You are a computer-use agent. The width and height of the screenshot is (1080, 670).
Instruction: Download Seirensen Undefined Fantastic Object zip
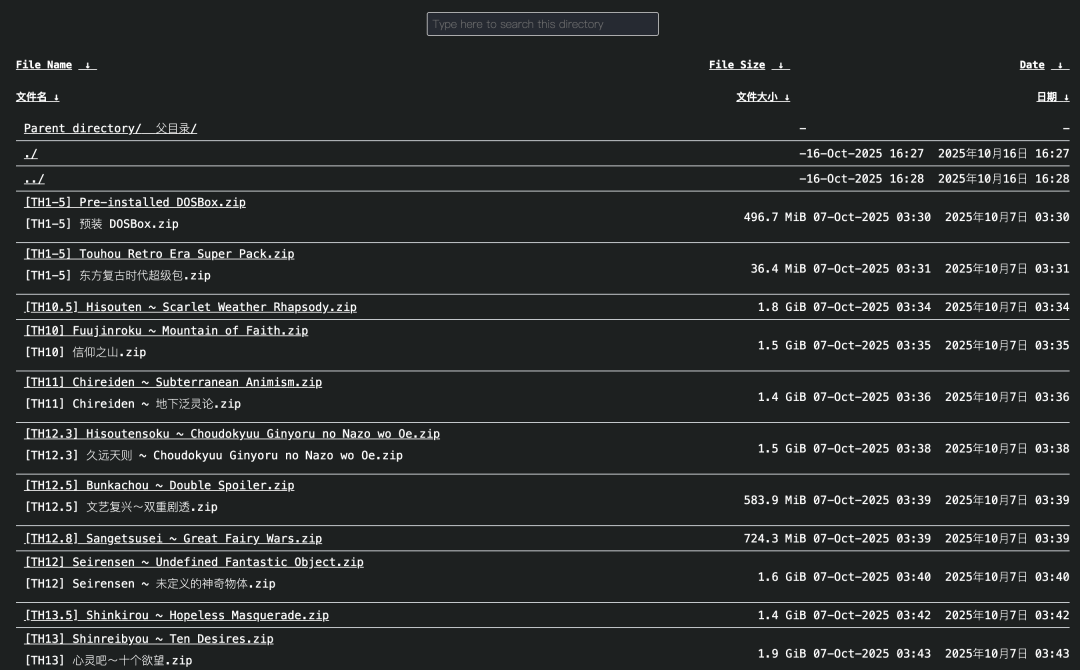pos(194,563)
